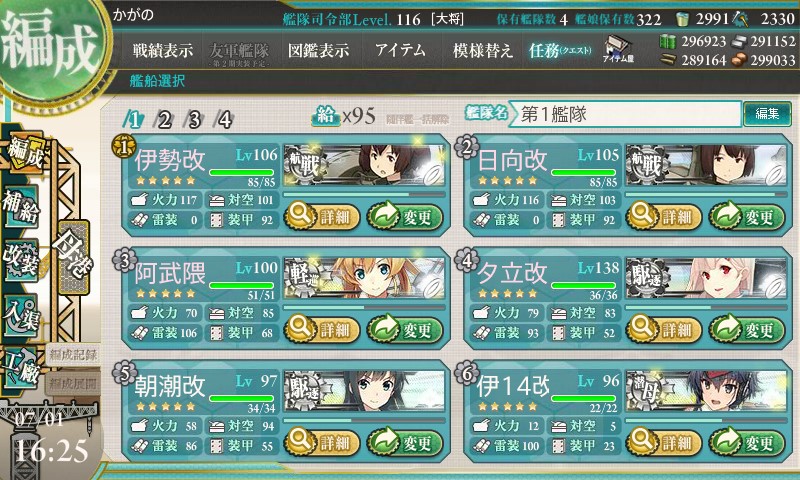
Task: Click 随伴艦一括解除 to remove escorts
Action: click(417, 119)
